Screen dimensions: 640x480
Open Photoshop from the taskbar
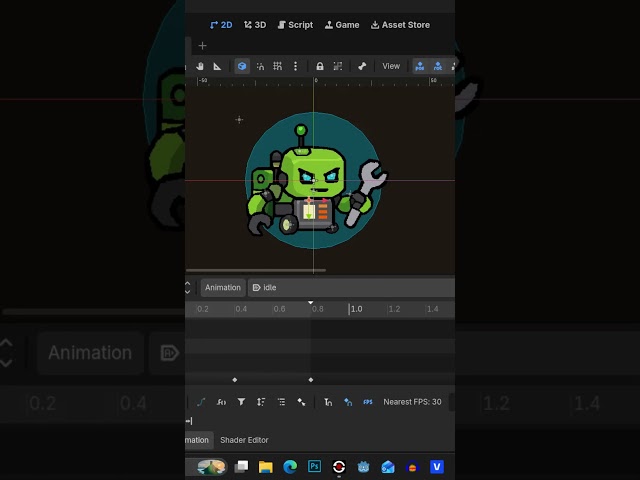click(314, 466)
